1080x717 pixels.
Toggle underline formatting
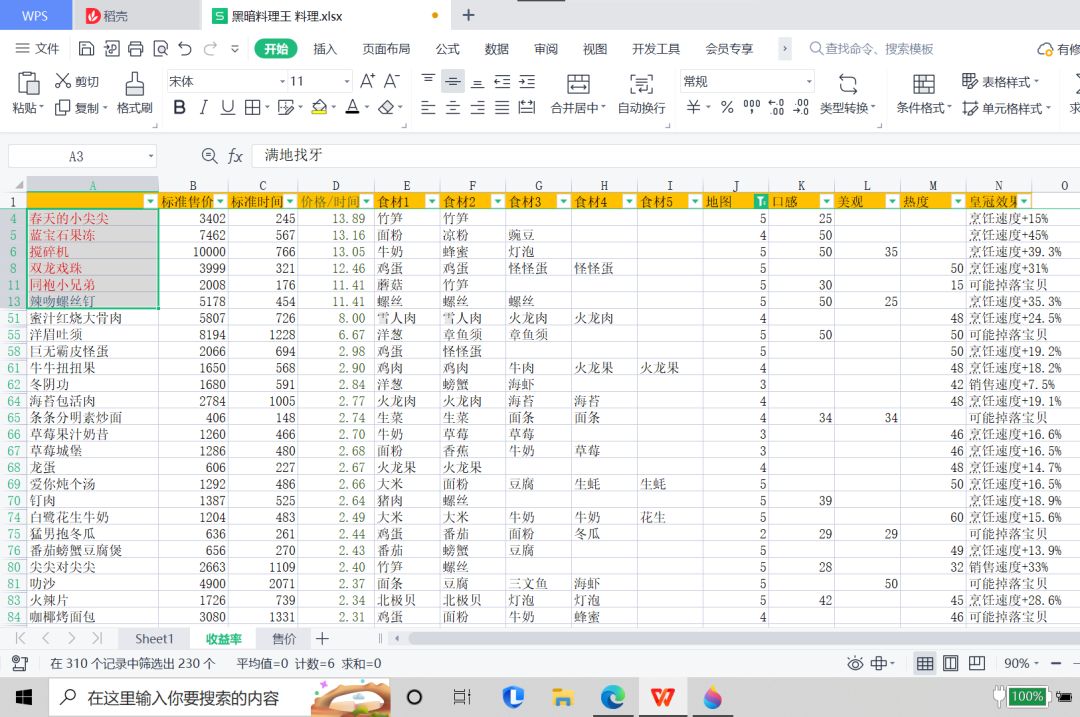click(227, 108)
